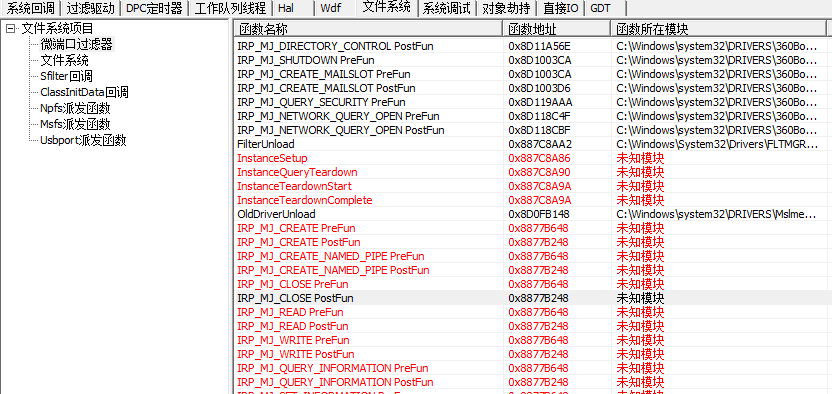832x394 pixels.
Task: Select IRP_MJ_SHUTDOWN PreFun row
Action: point(530,60)
